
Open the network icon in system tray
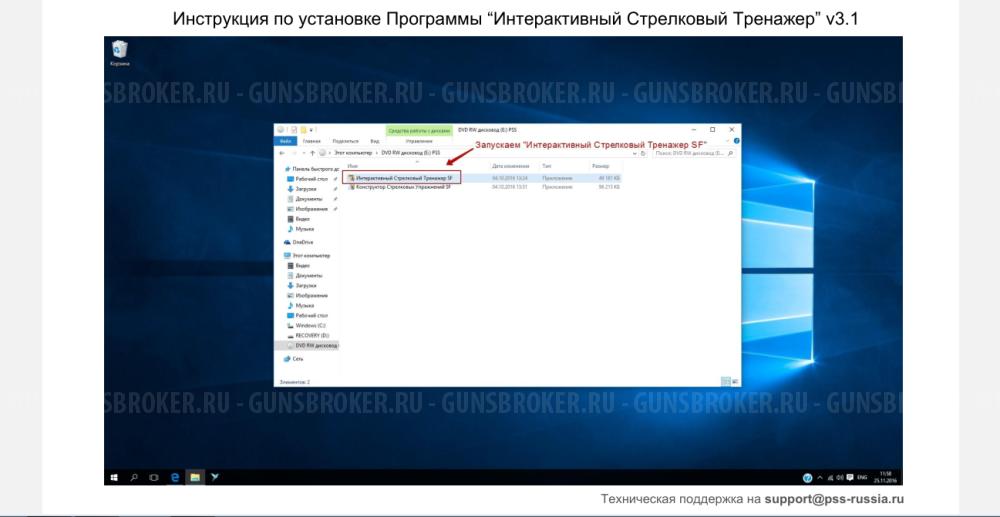pyautogui.click(x=830, y=477)
